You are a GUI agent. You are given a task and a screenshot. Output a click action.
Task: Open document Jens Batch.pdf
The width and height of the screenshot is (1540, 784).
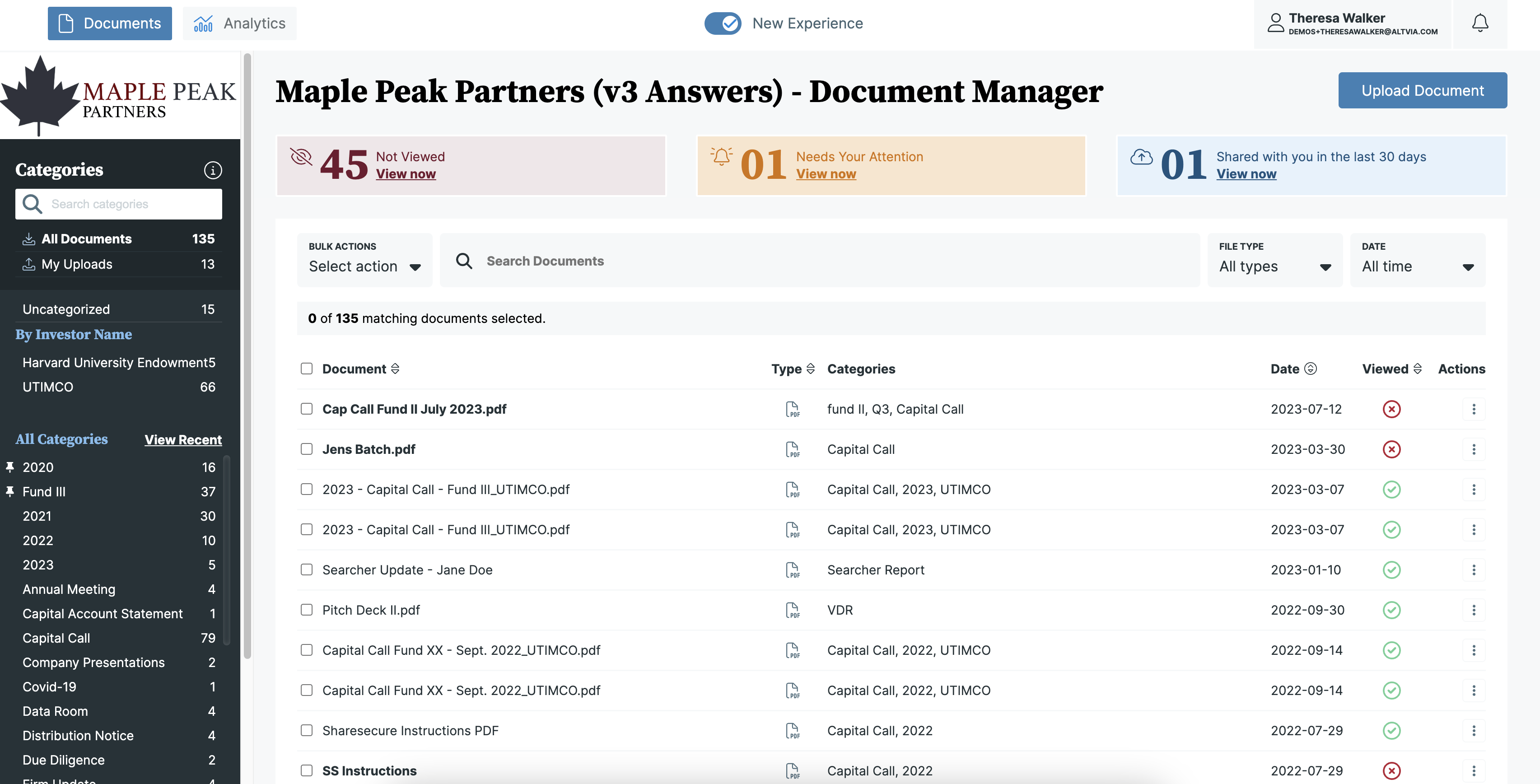click(368, 449)
